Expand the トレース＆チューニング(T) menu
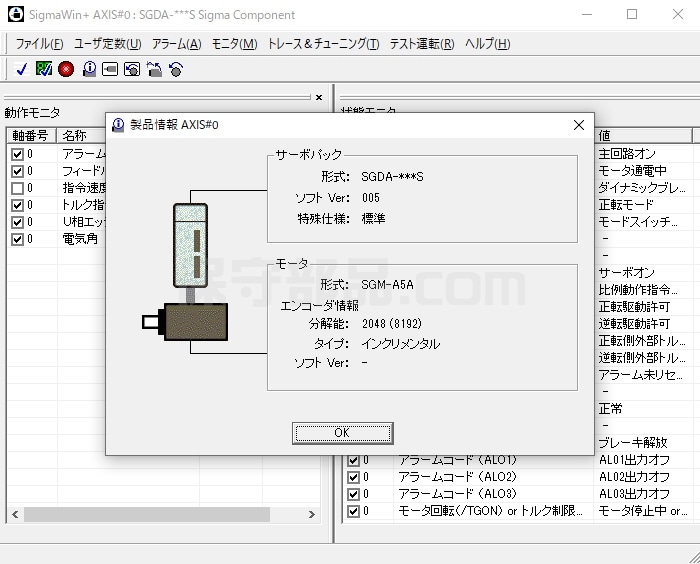 [x=323, y=44]
